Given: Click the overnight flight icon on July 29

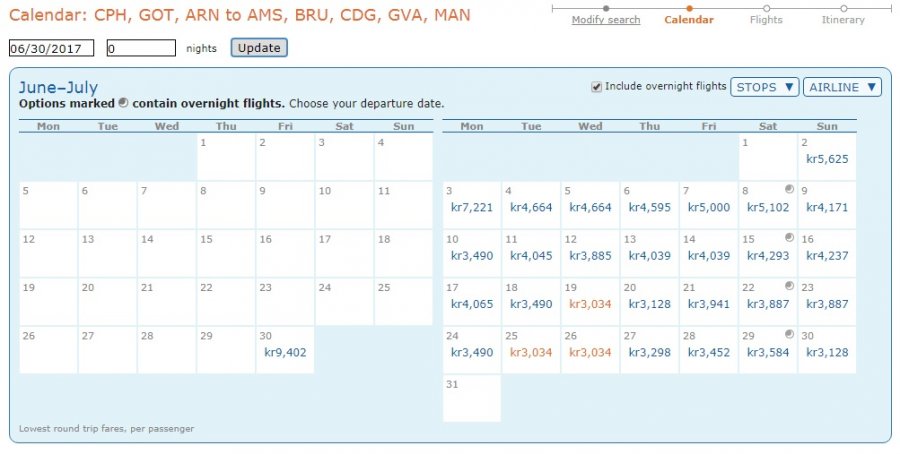Looking at the screenshot, I should click(x=789, y=333).
